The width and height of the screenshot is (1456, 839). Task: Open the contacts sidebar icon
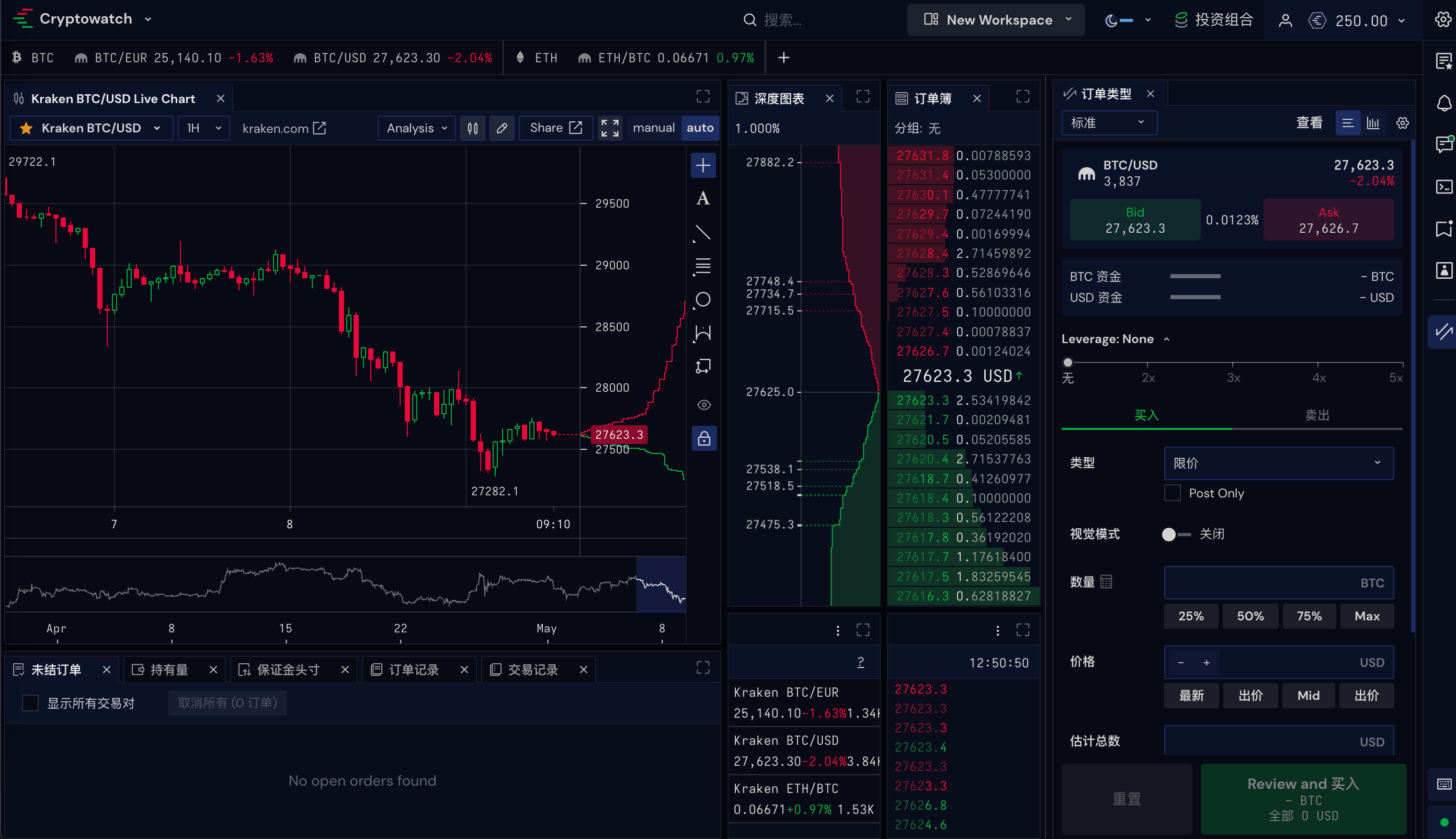click(1443, 270)
